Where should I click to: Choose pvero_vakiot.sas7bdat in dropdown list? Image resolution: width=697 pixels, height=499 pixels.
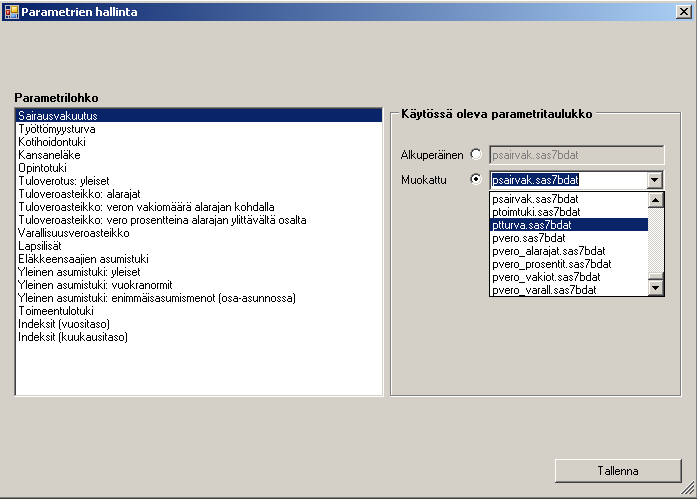click(569, 277)
